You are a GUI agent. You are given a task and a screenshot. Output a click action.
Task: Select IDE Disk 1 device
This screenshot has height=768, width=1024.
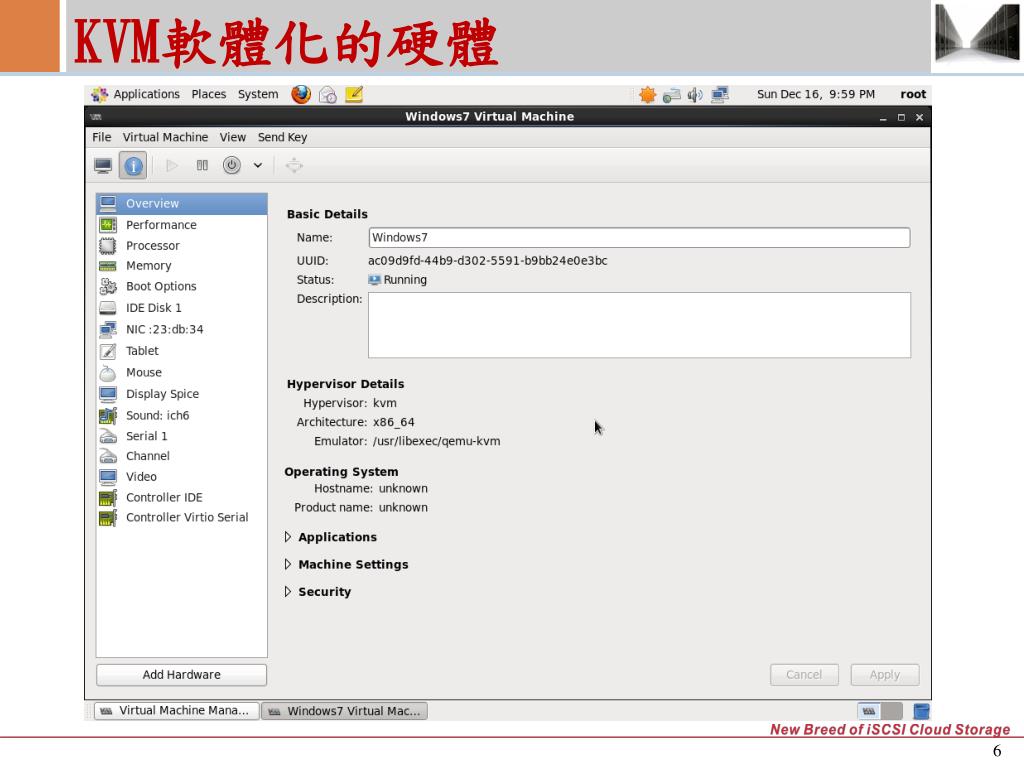(x=182, y=308)
